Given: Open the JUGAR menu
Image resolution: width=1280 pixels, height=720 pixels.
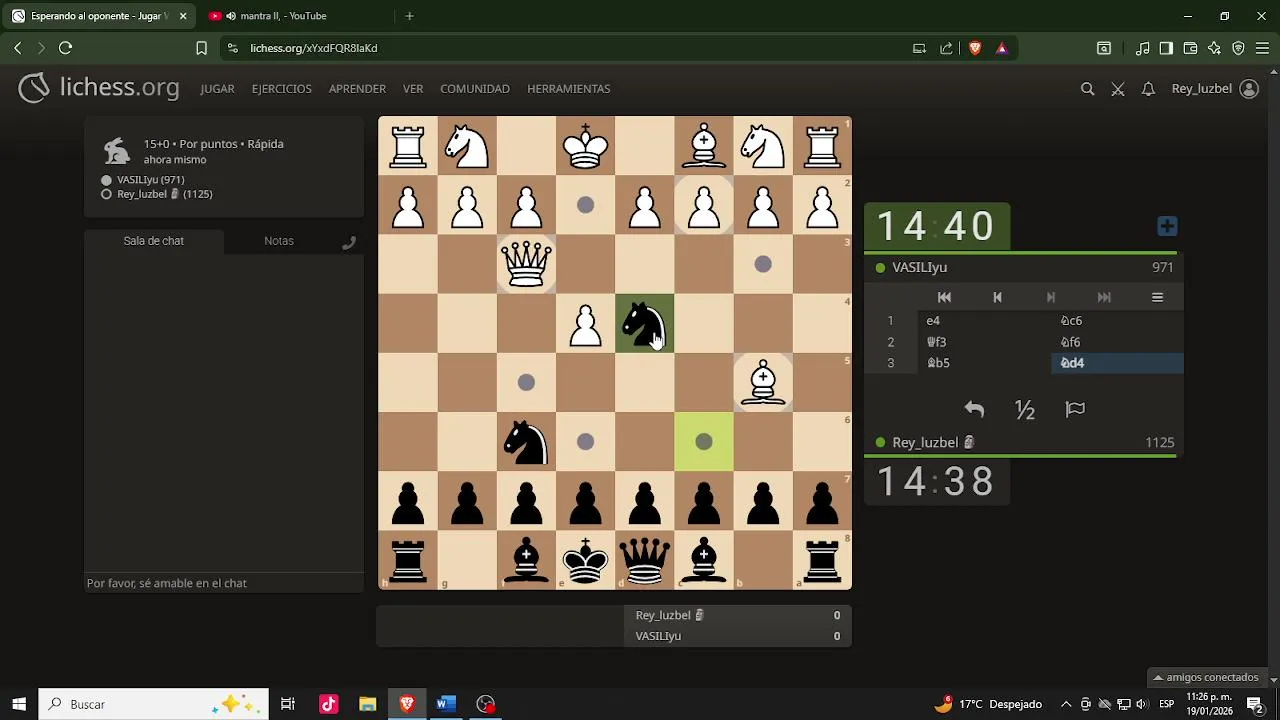Looking at the screenshot, I should click(217, 89).
